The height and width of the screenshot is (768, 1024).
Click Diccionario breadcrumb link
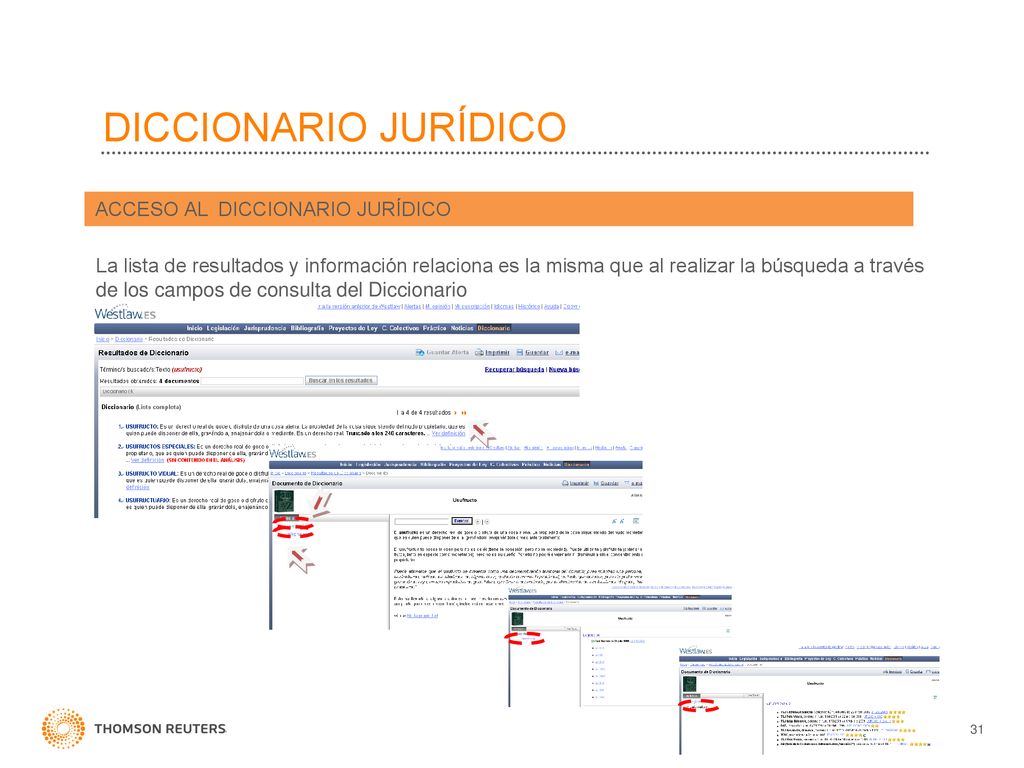(x=129, y=339)
